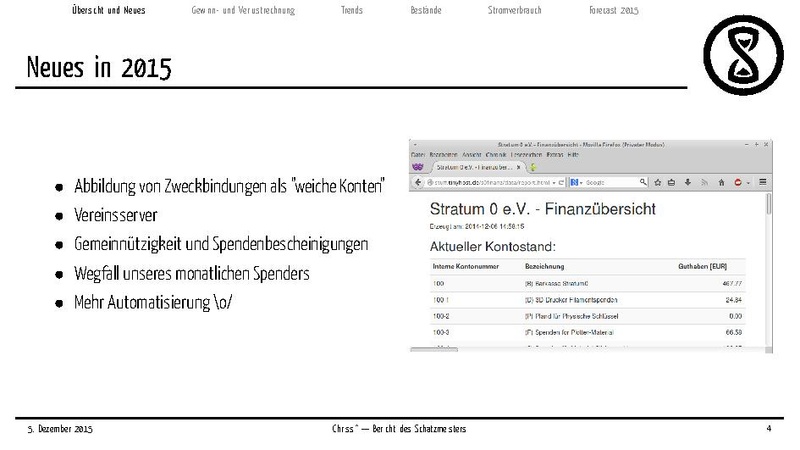Jump to the Bestände section
This screenshot has width=800, height=450.
(x=426, y=10)
